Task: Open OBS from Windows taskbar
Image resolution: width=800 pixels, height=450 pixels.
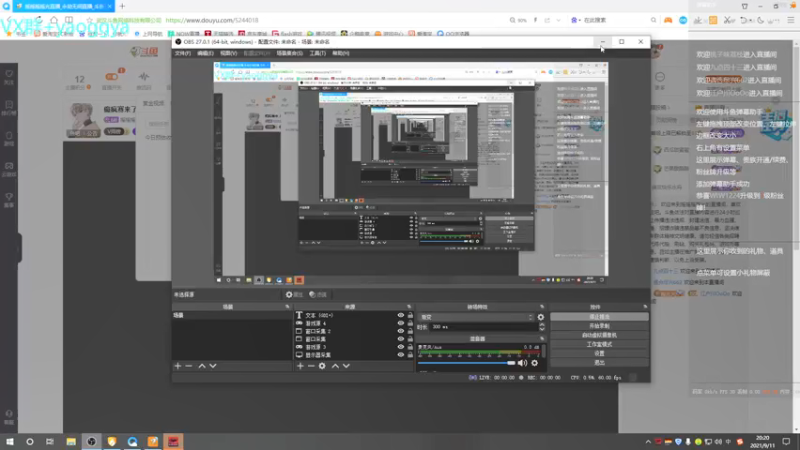Action: (x=91, y=441)
